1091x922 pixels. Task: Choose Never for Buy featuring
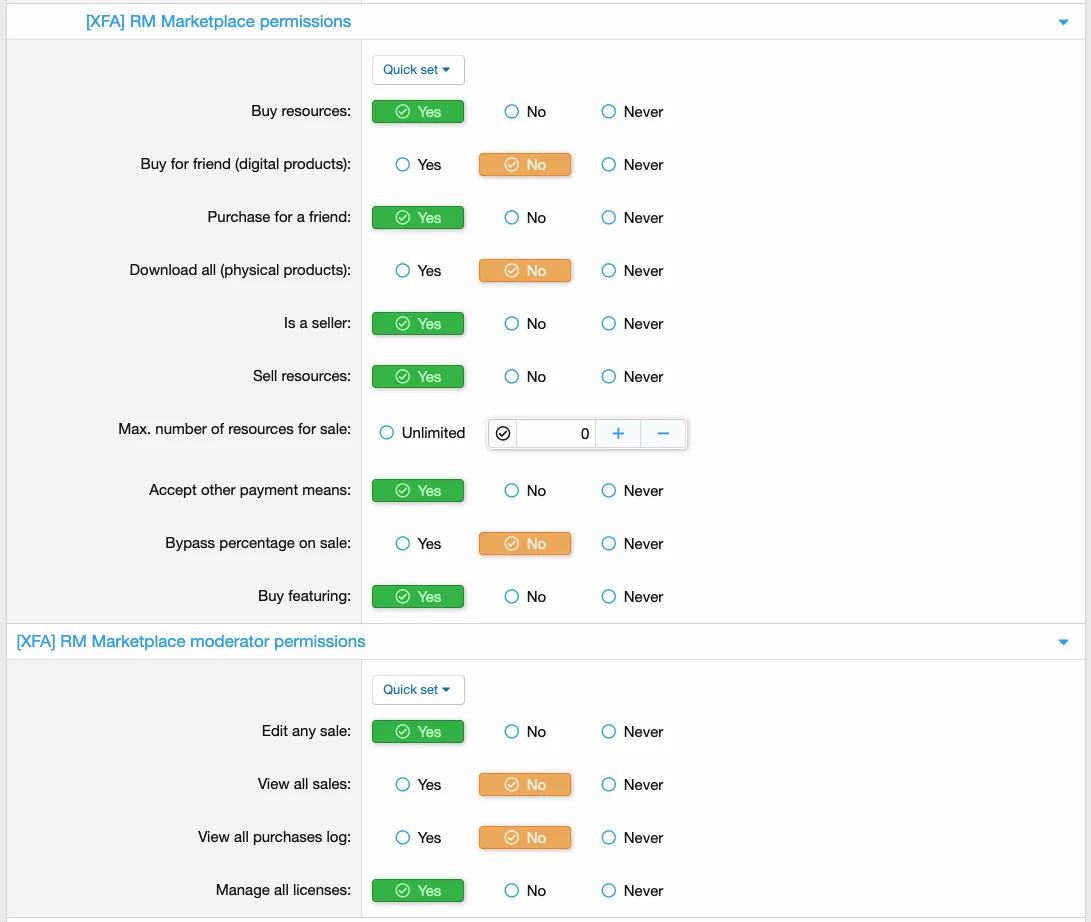[x=608, y=597]
